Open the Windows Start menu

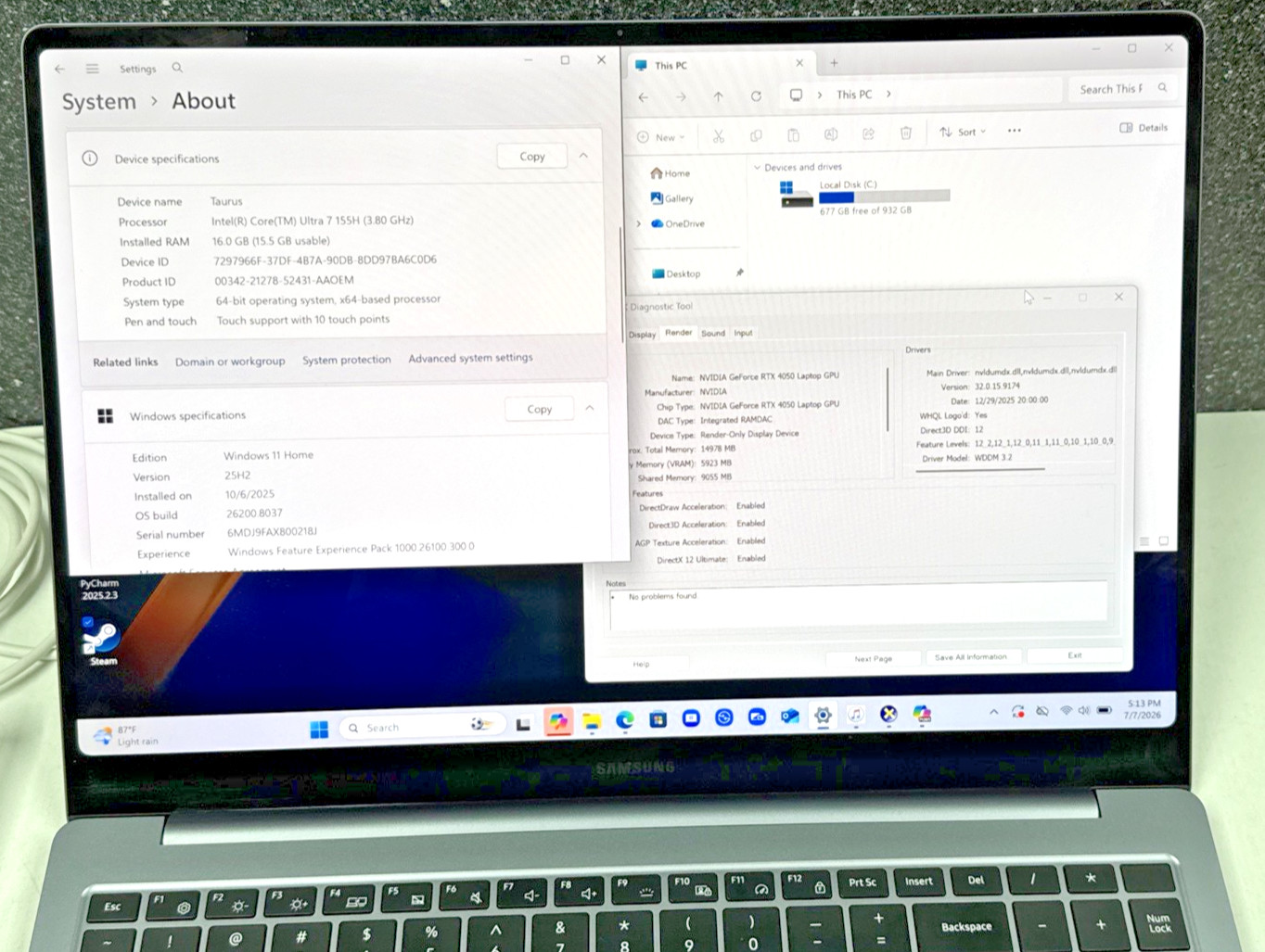click(x=319, y=730)
